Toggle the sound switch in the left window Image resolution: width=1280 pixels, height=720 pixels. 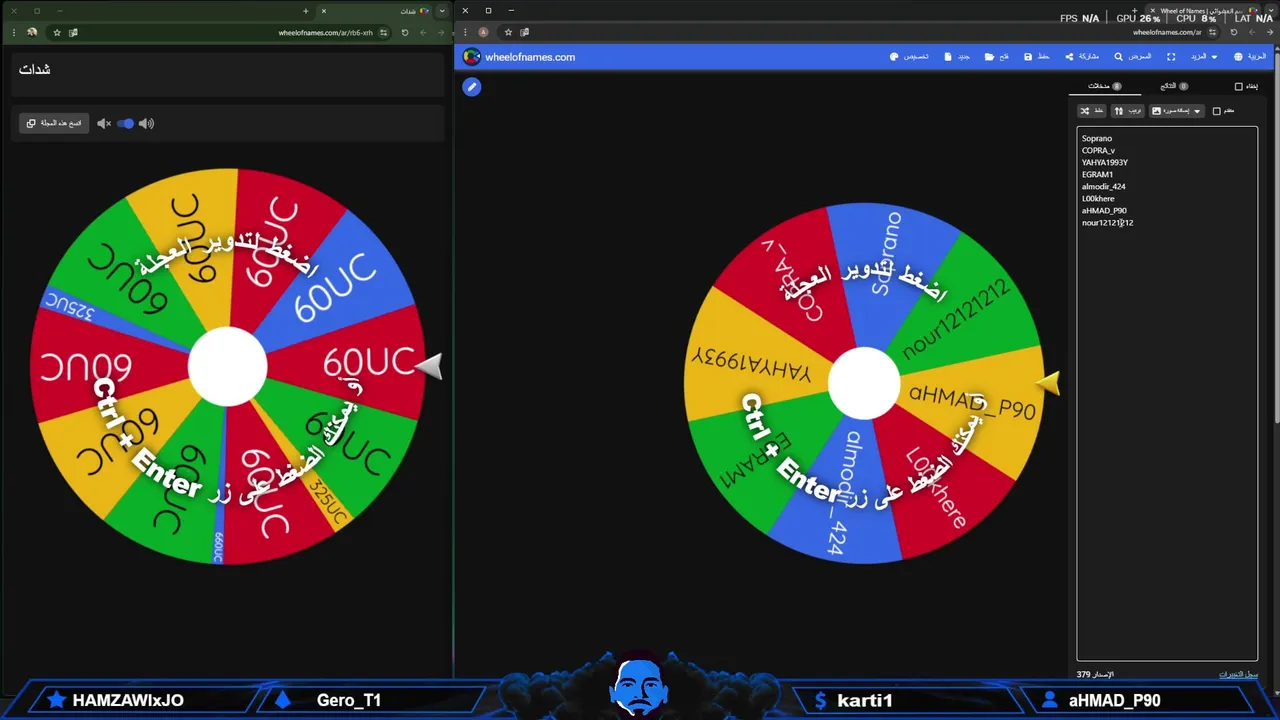point(125,124)
